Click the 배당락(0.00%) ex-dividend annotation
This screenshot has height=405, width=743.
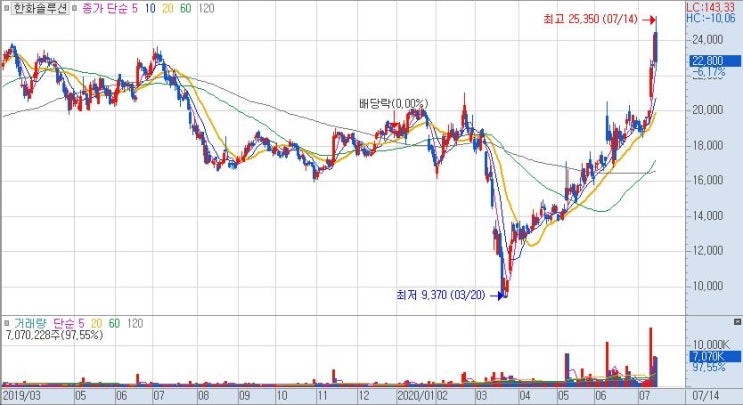click(394, 103)
